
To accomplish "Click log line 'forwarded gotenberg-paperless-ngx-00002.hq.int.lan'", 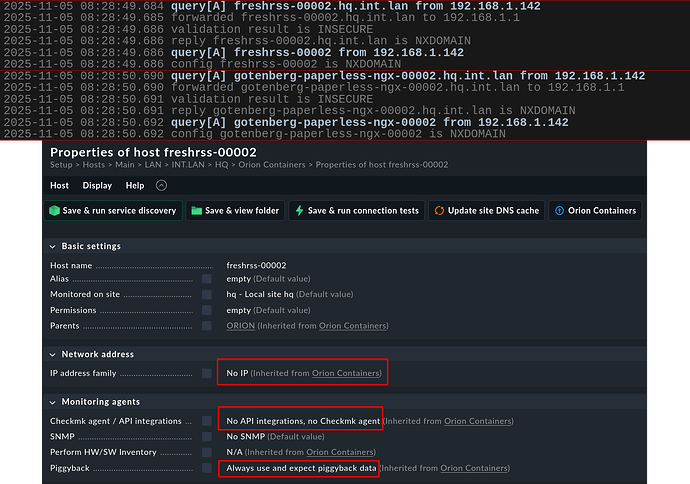I will coord(314,88).
